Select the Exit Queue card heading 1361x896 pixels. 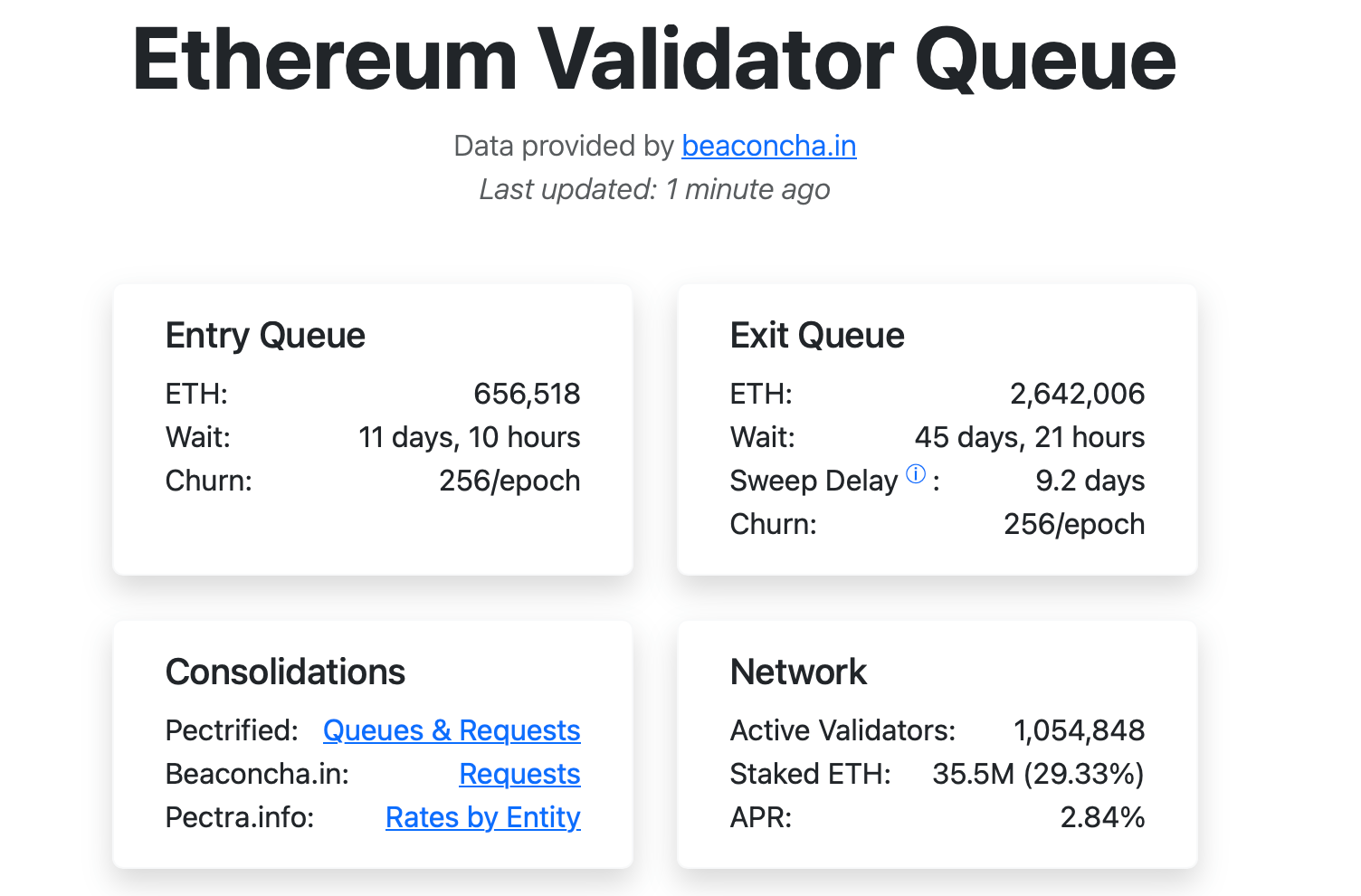tap(816, 335)
